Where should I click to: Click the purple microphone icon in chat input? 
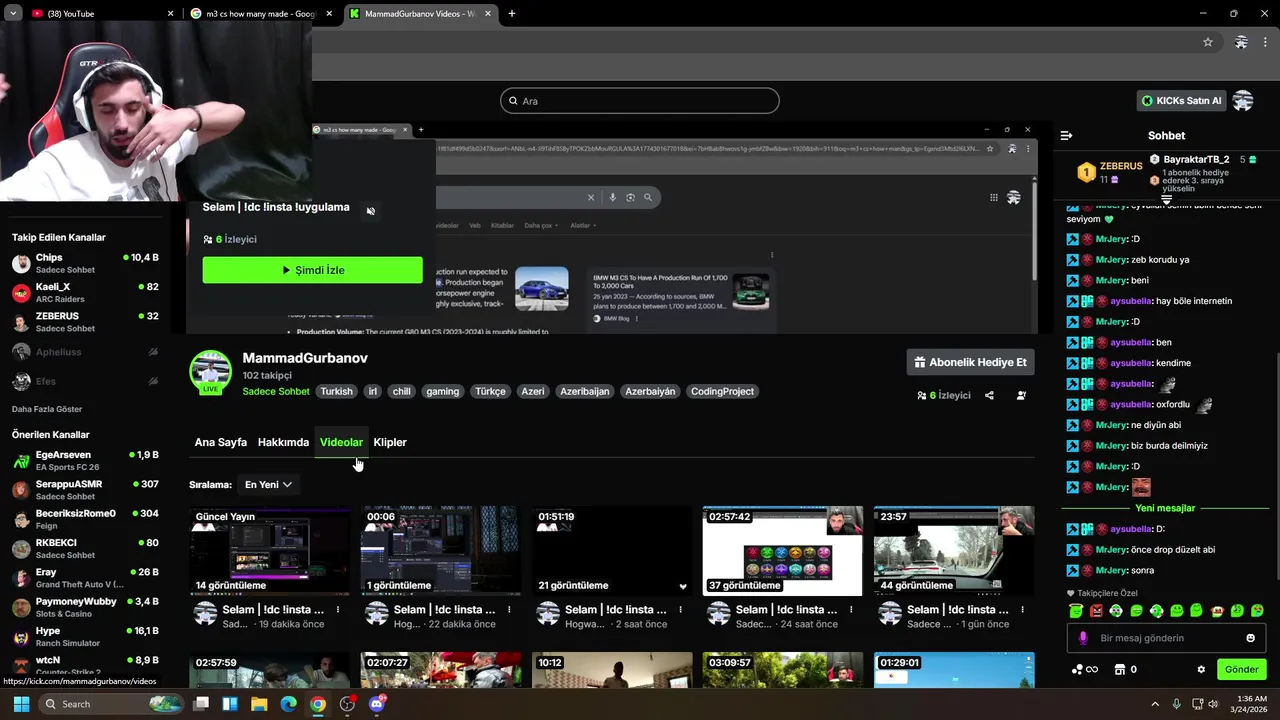point(1083,638)
